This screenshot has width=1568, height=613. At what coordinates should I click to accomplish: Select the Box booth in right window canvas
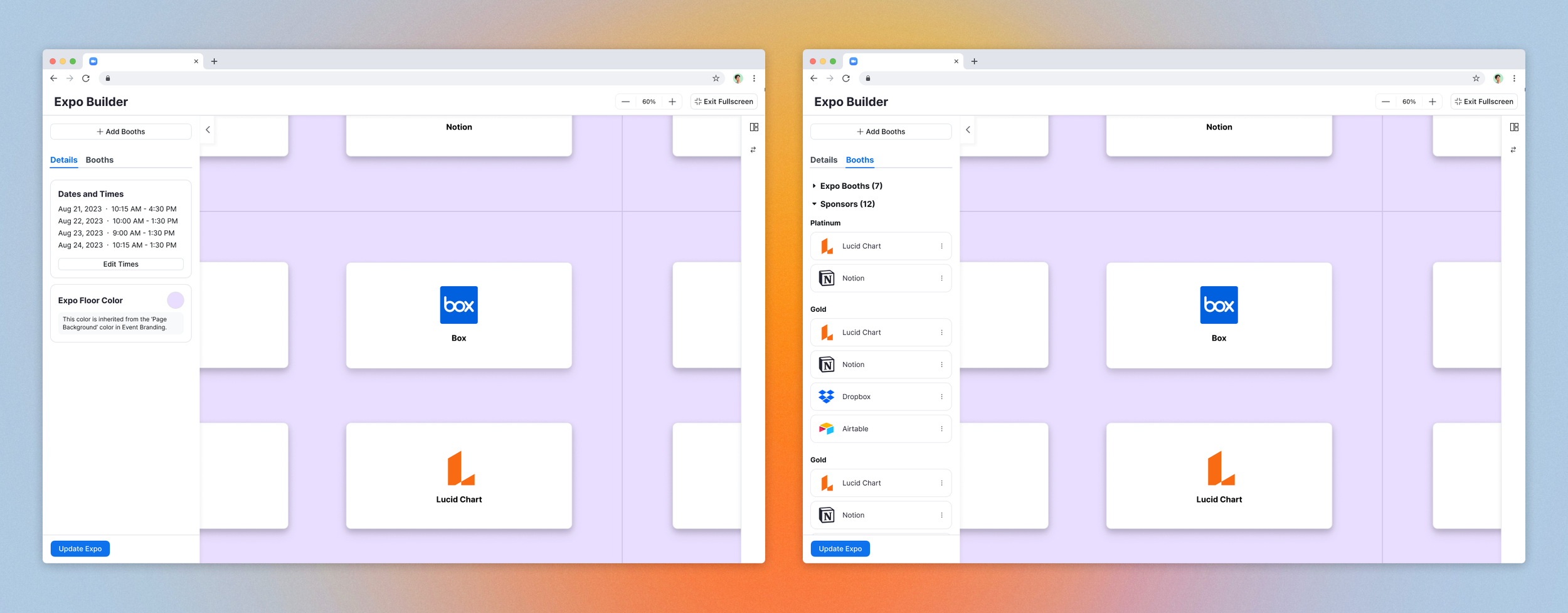click(1219, 316)
